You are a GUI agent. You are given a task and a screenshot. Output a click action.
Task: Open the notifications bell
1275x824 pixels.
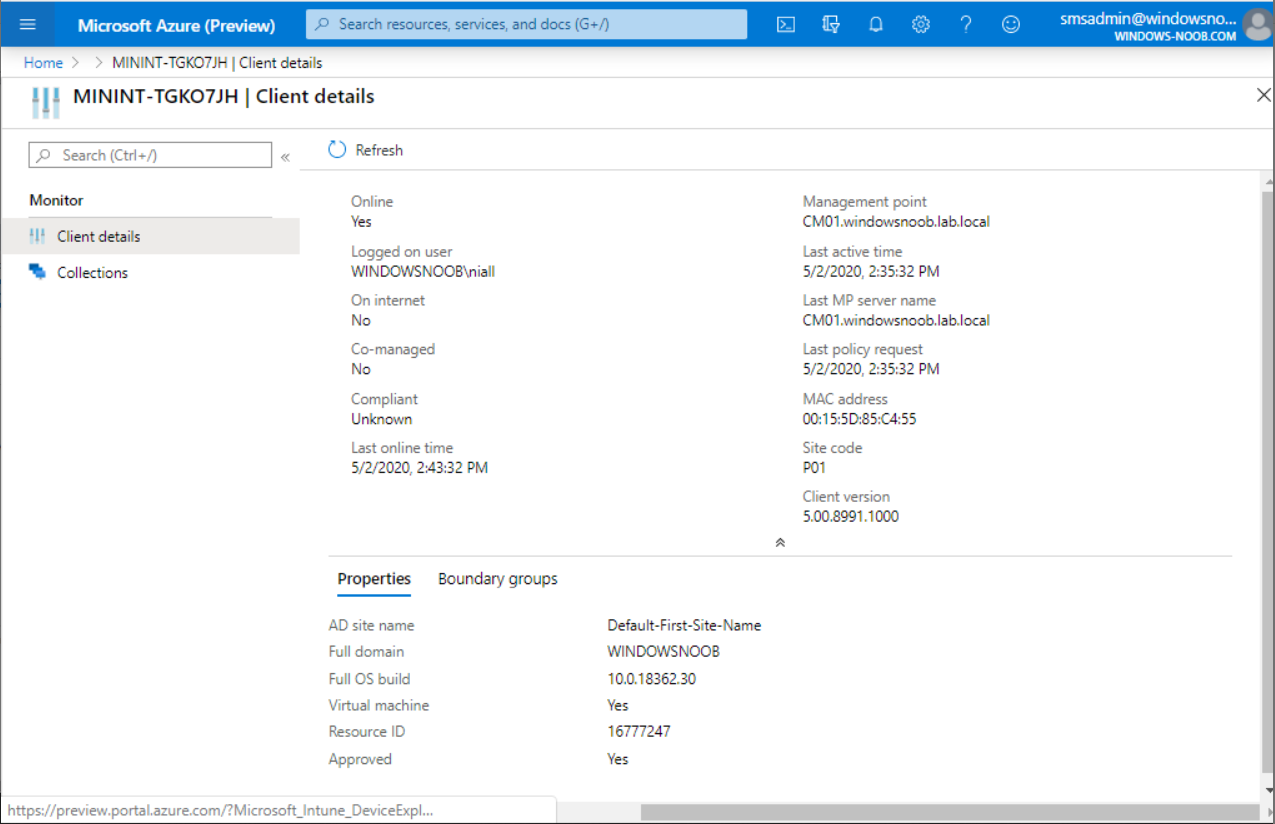pyautogui.click(x=876, y=24)
